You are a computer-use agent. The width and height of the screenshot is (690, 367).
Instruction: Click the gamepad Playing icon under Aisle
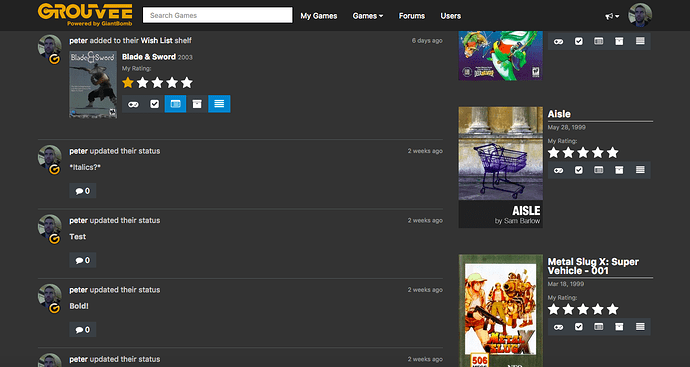pos(558,170)
